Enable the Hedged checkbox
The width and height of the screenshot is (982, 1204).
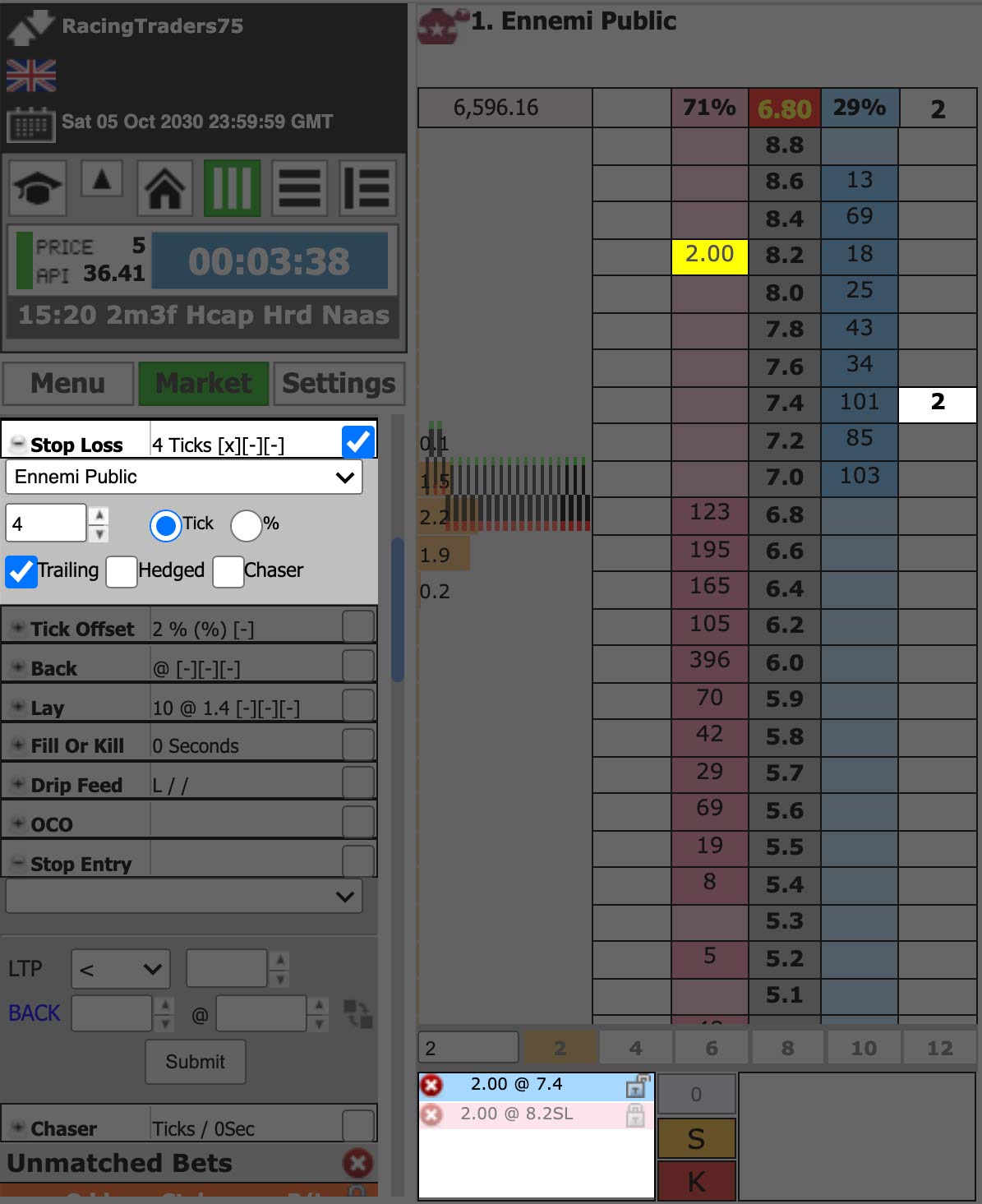pos(121,571)
